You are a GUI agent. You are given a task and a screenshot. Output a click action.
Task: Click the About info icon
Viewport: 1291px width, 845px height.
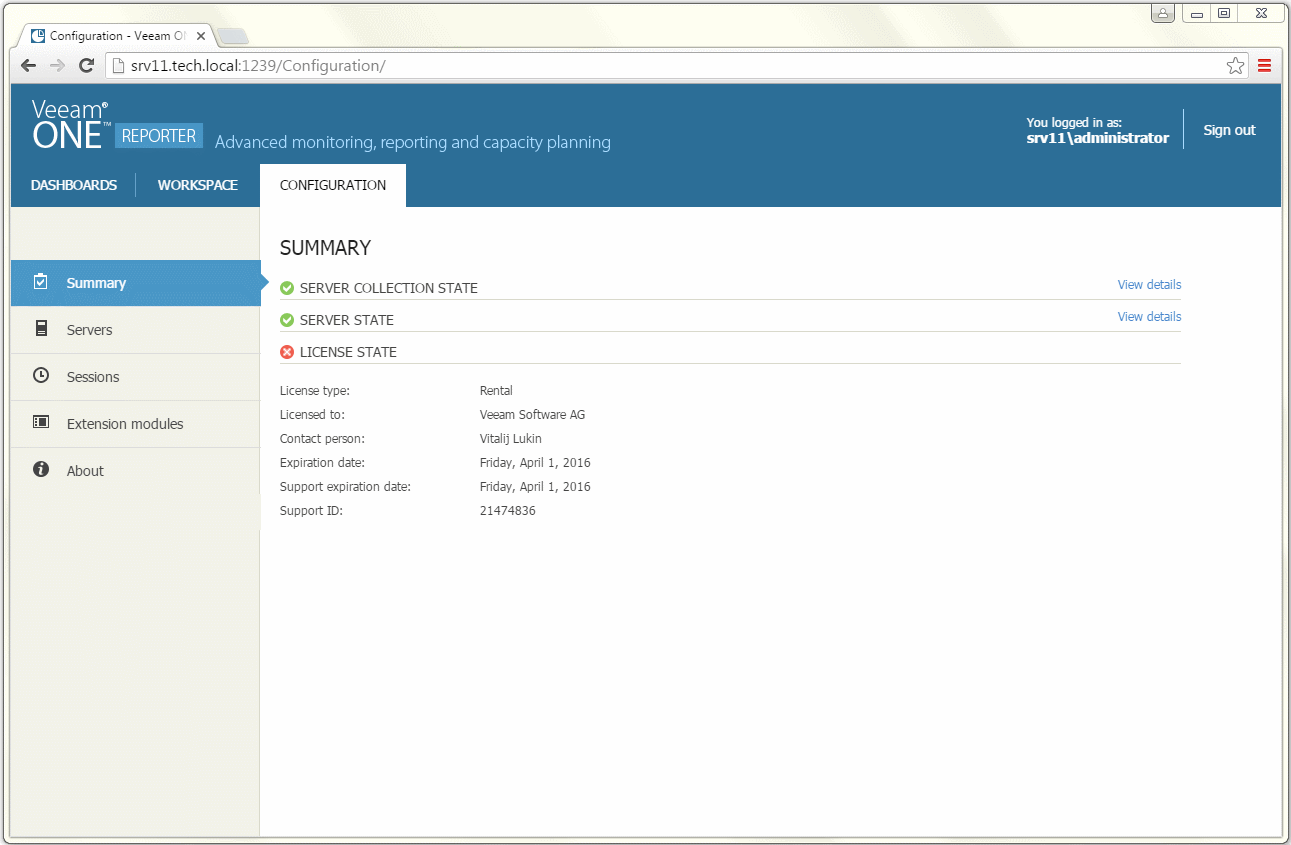tap(41, 470)
